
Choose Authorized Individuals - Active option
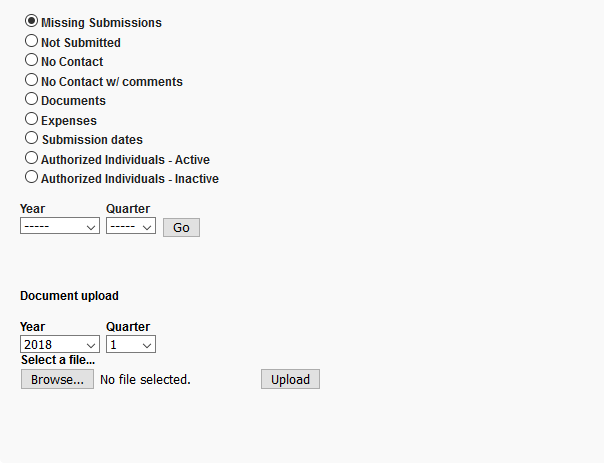click(32, 158)
